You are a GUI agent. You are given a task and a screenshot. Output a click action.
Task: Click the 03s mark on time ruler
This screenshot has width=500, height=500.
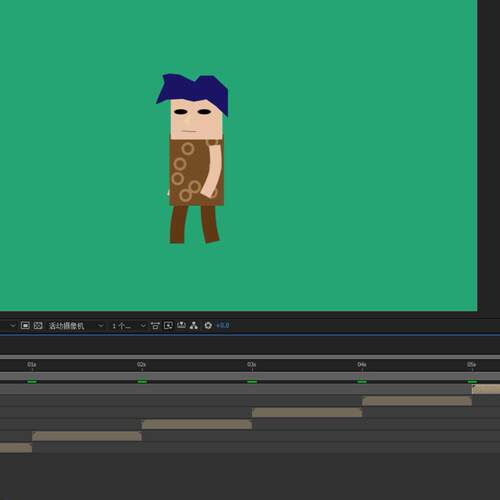(252, 365)
